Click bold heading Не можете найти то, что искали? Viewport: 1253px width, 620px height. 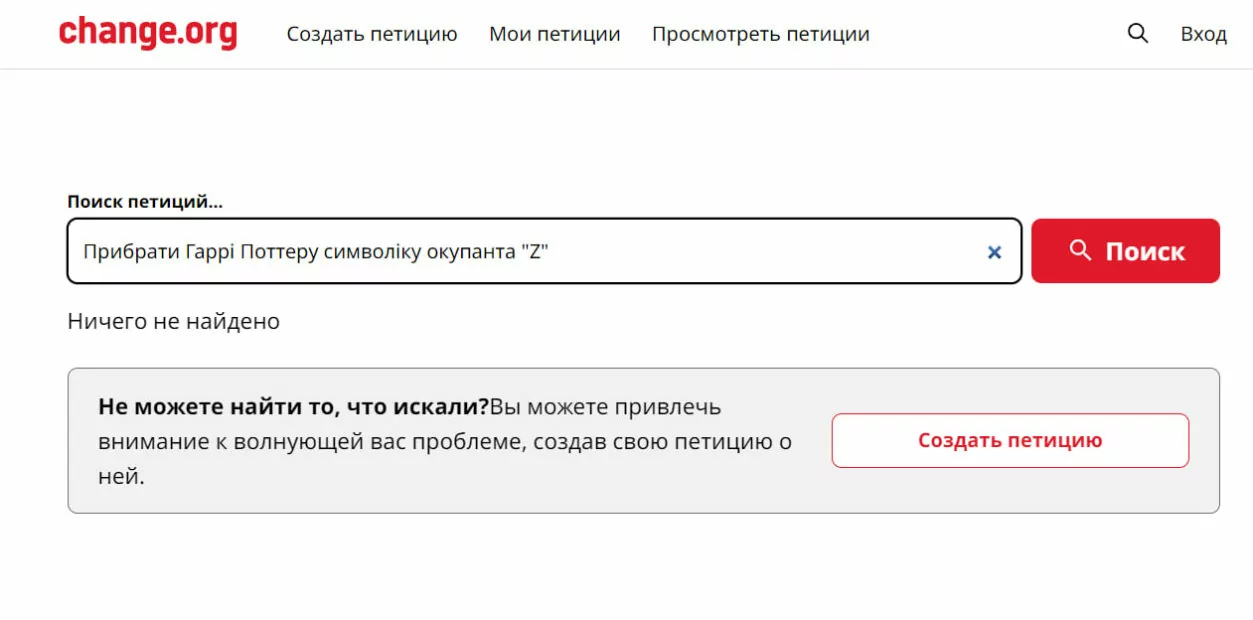(x=293, y=407)
